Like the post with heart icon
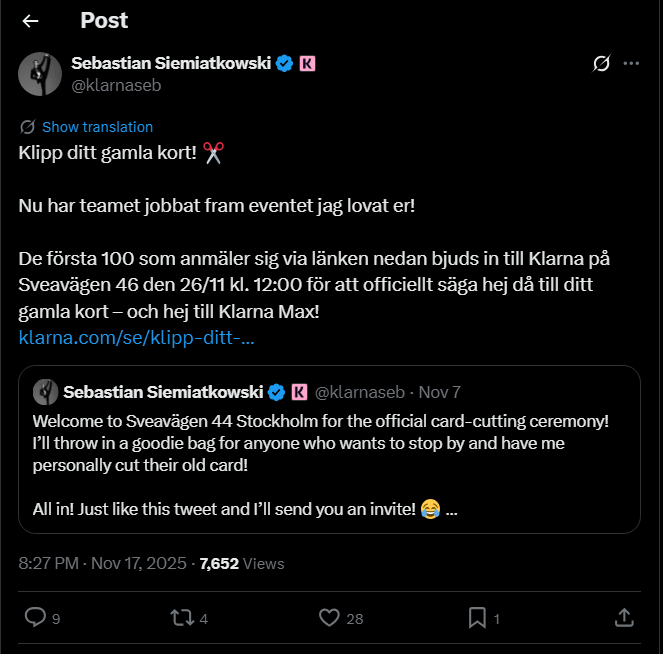 click(x=329, y=618)
